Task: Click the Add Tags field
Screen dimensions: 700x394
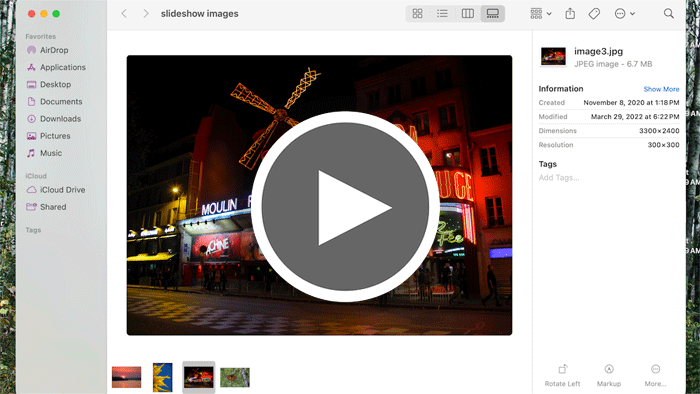Action: (x=558, y=178)
